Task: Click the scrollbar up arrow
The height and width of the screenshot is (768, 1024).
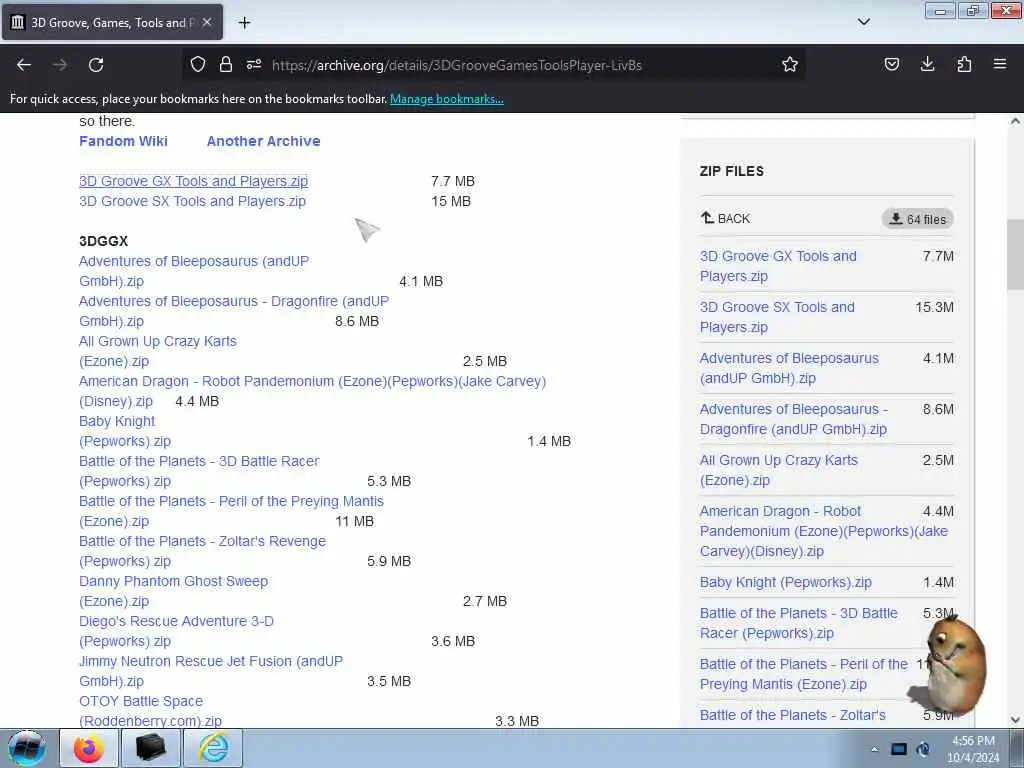Action: [1015, 121]
